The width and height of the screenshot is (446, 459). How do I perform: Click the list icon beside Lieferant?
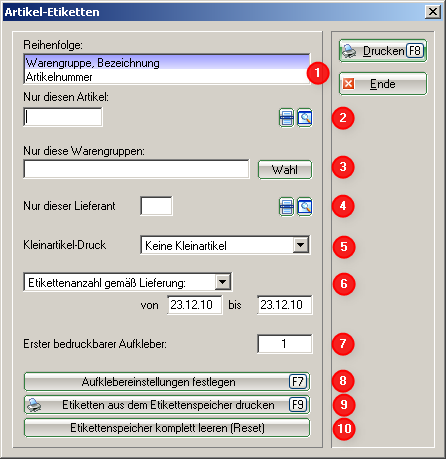pyautogui.click(x=286, y=207)
